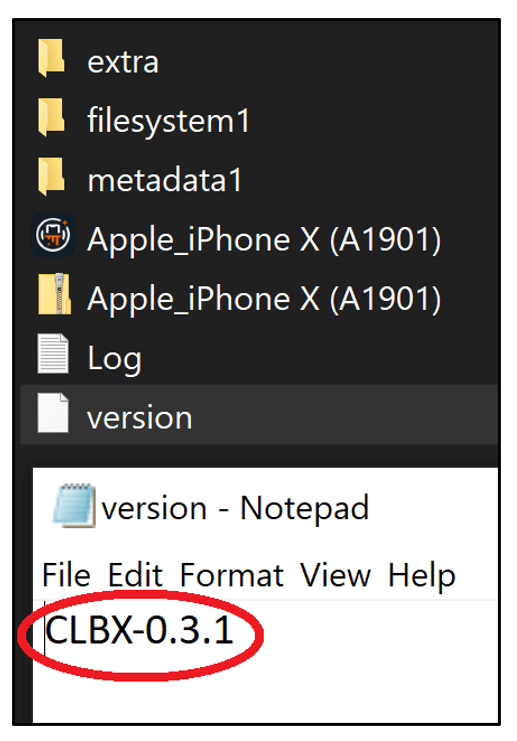Click the filesystem1 folder name

pos(168,121)
